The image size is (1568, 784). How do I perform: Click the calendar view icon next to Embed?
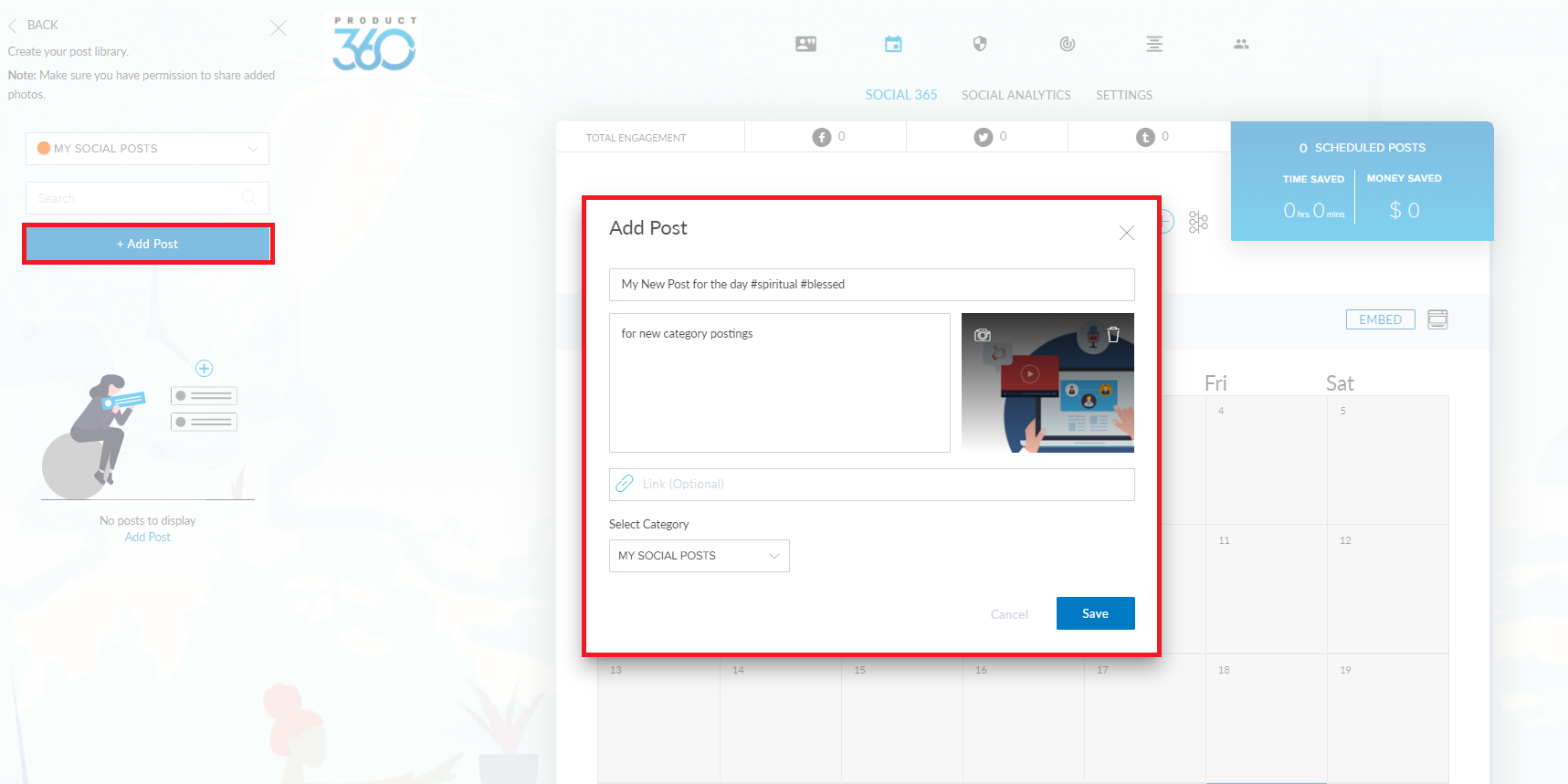[1437, 319]
